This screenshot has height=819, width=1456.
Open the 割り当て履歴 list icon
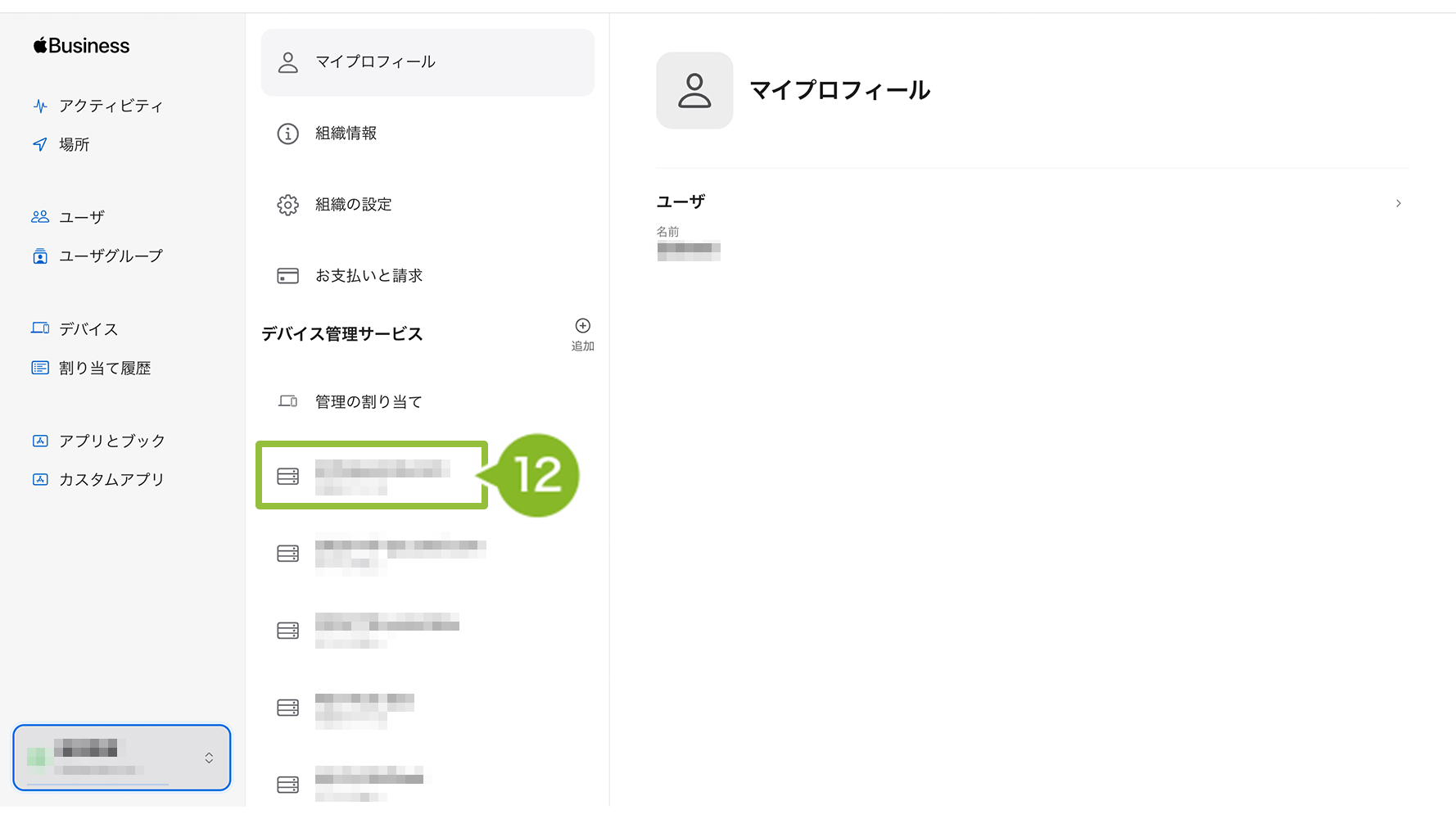40,368
